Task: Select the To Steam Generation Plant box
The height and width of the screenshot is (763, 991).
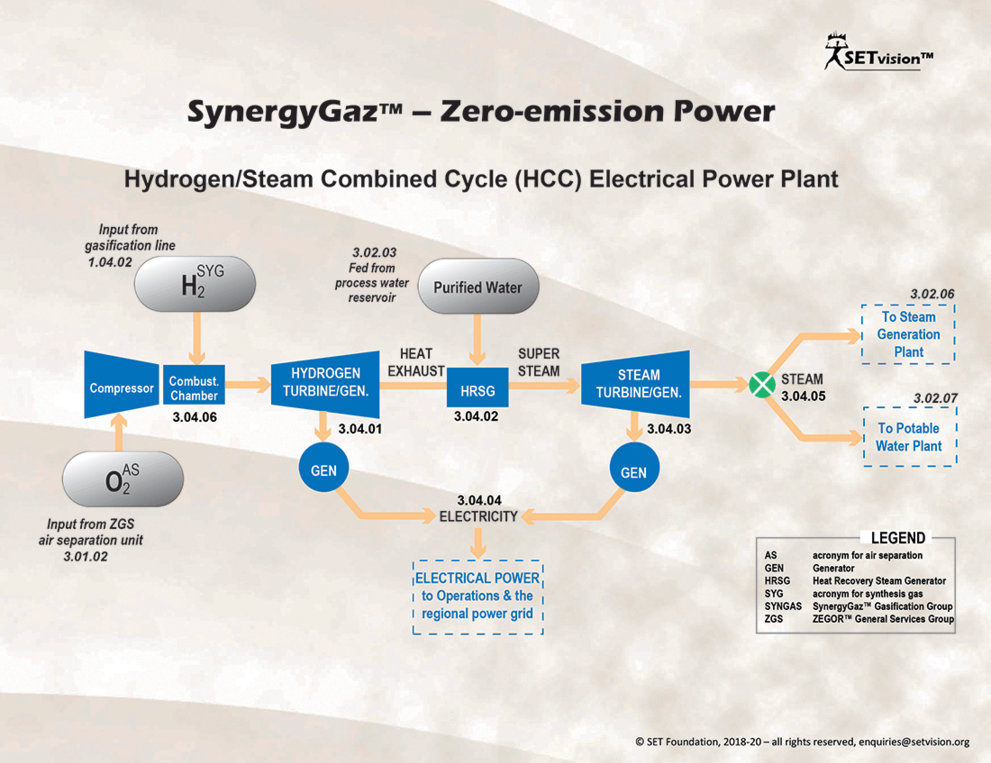Action: [908, 334]
